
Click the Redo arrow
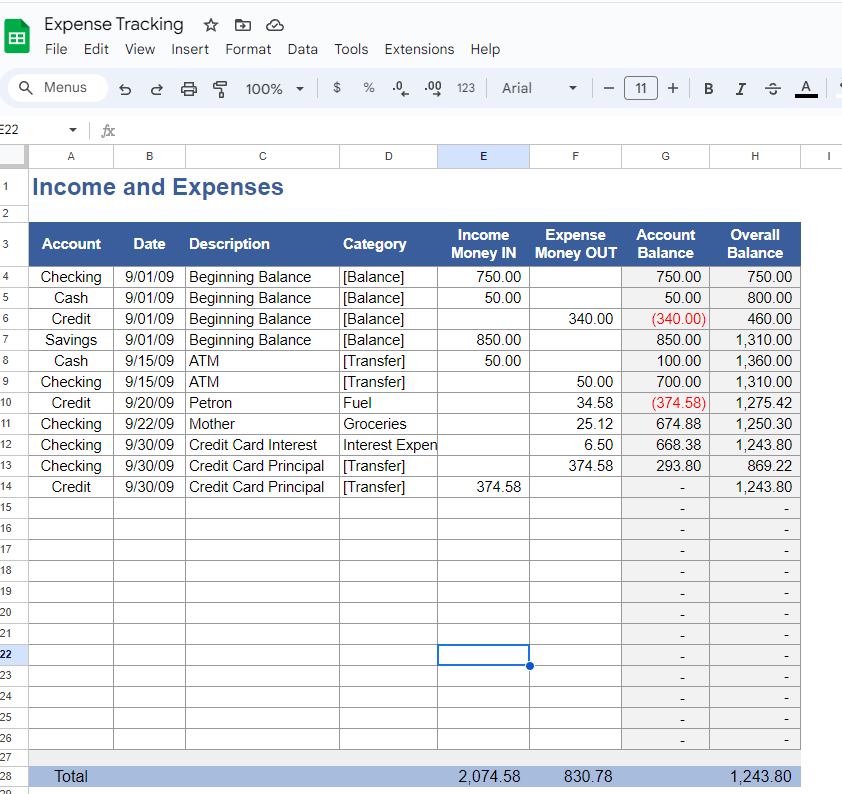(157, 89)
